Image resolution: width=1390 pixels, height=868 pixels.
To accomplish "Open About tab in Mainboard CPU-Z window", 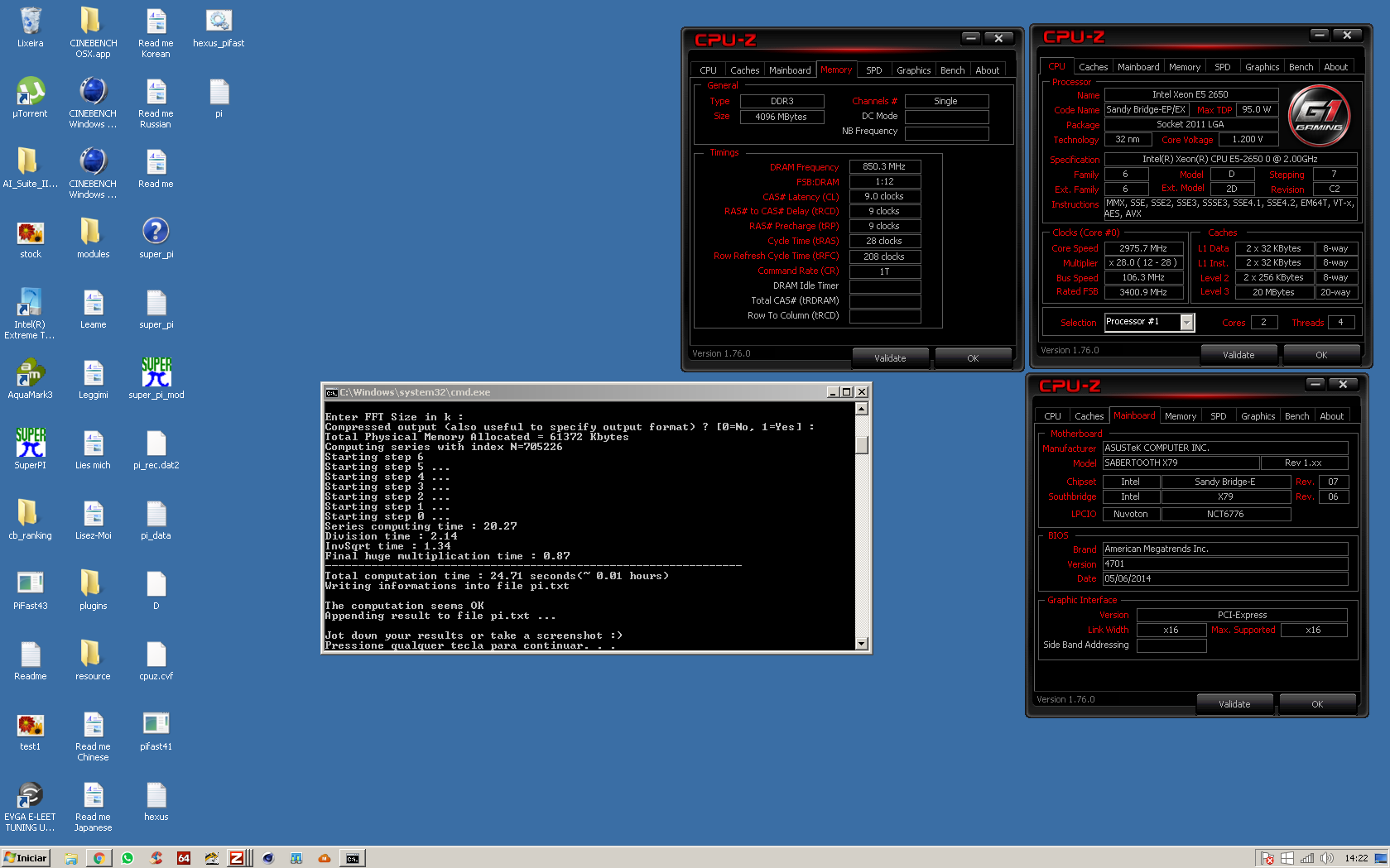I will tap(1331, 416).
